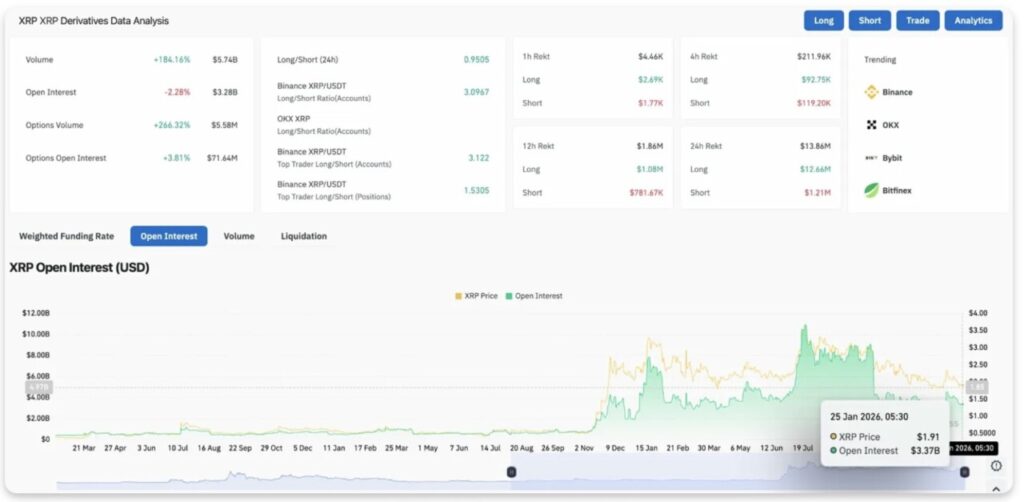This screenshot has height=502, width=1024.
Task: Click the Binance exchange logo icon
Action: tap(871, 92)
